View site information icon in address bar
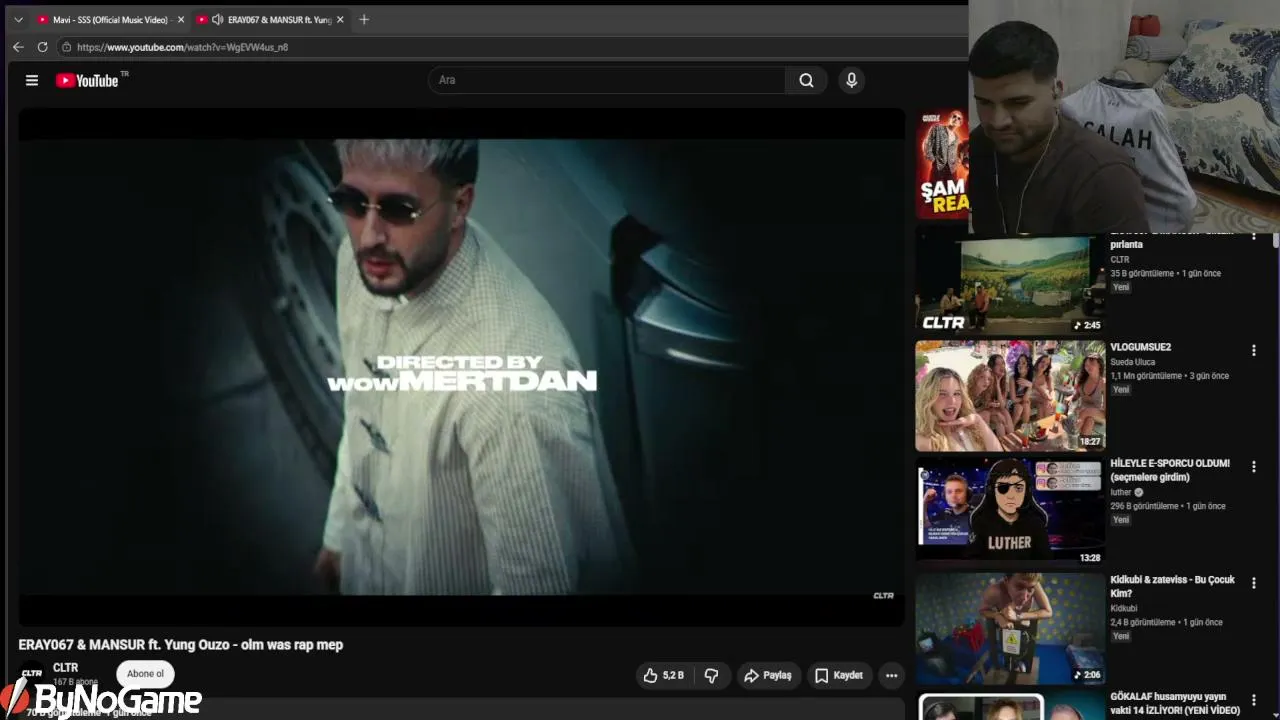Viewport: 1280px width, 720px height. (66, 47)
